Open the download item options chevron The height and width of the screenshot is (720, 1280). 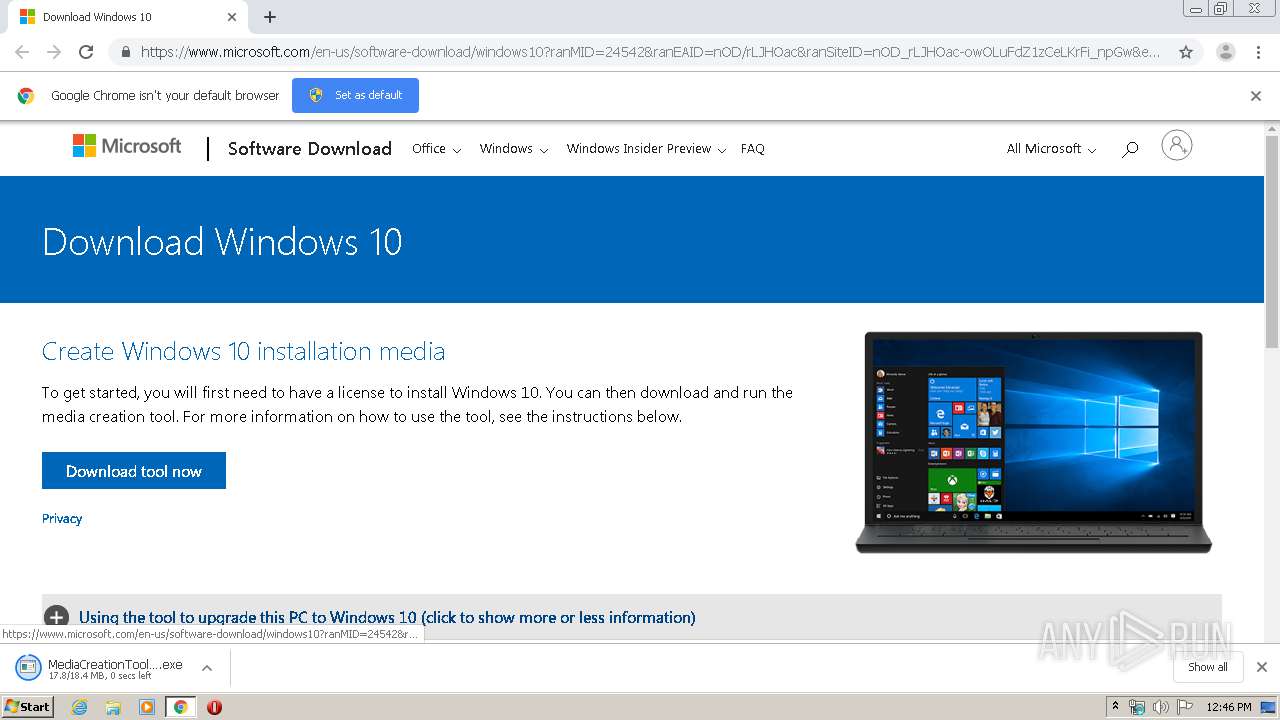tap(207, 668)
